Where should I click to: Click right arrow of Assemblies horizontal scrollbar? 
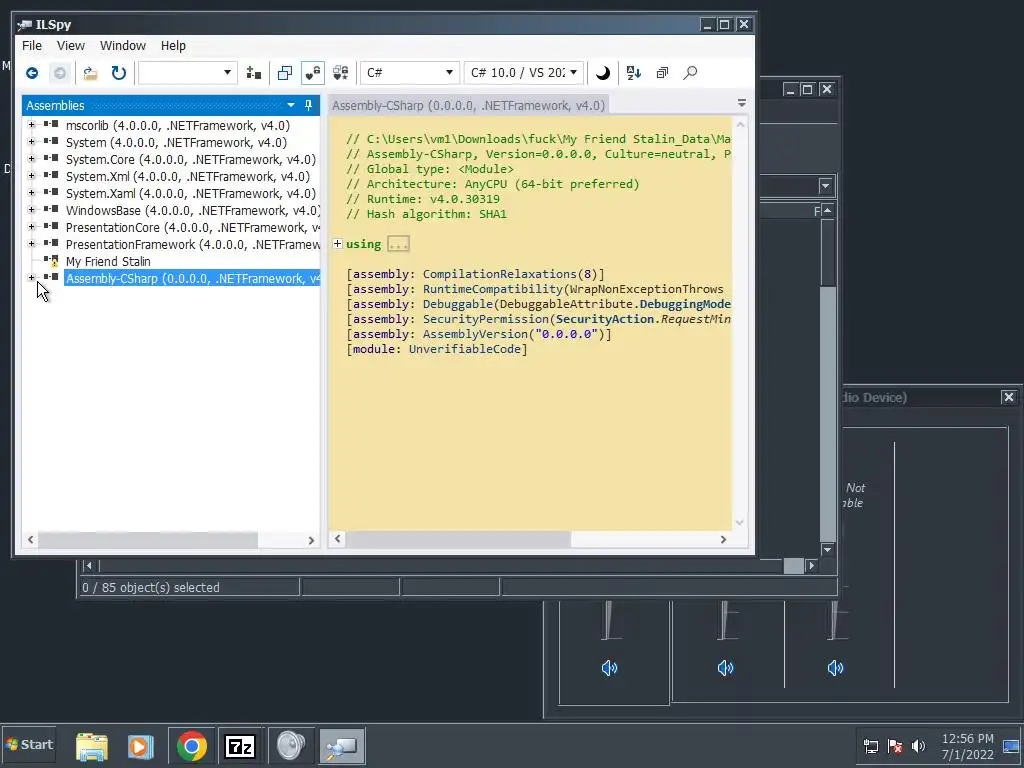tap(311, 540)
